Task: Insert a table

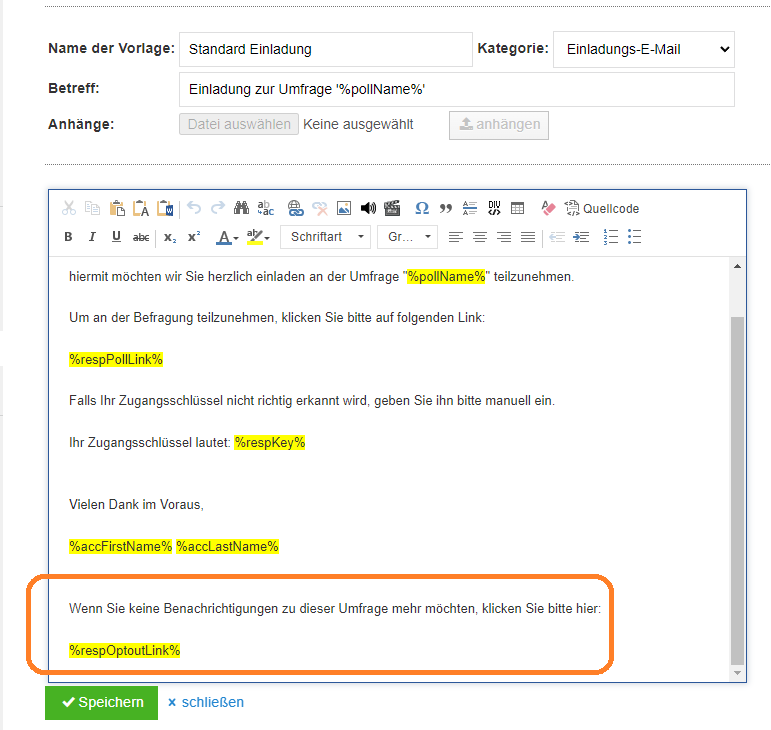Action: pos(517,208)
